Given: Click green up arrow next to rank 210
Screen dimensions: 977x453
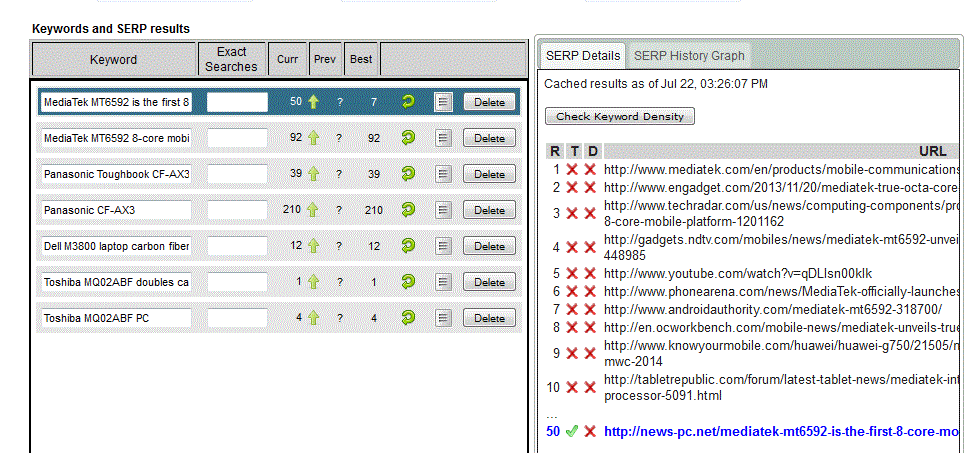Looking at the screenshot, I should (x=313, y=210).
